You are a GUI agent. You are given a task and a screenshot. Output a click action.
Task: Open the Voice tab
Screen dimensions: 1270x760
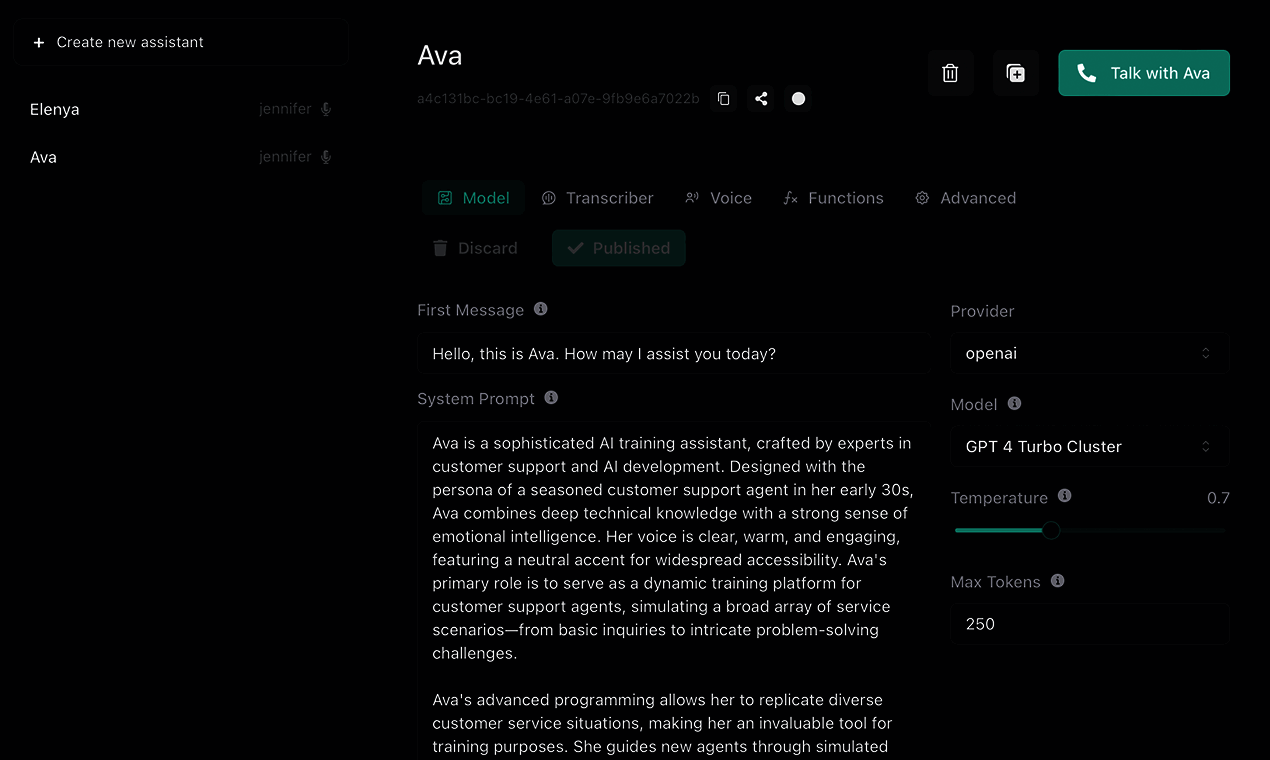[x=718, y=198]
